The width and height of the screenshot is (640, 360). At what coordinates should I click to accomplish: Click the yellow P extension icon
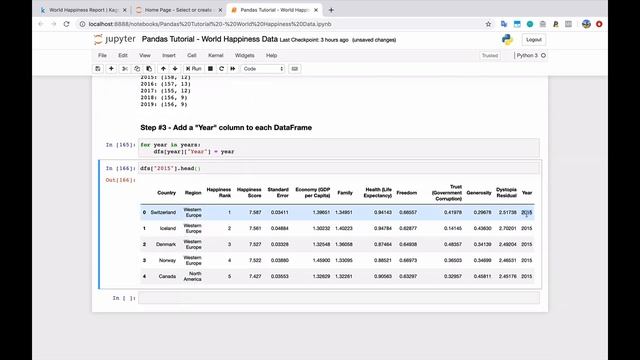click(556, 24)
